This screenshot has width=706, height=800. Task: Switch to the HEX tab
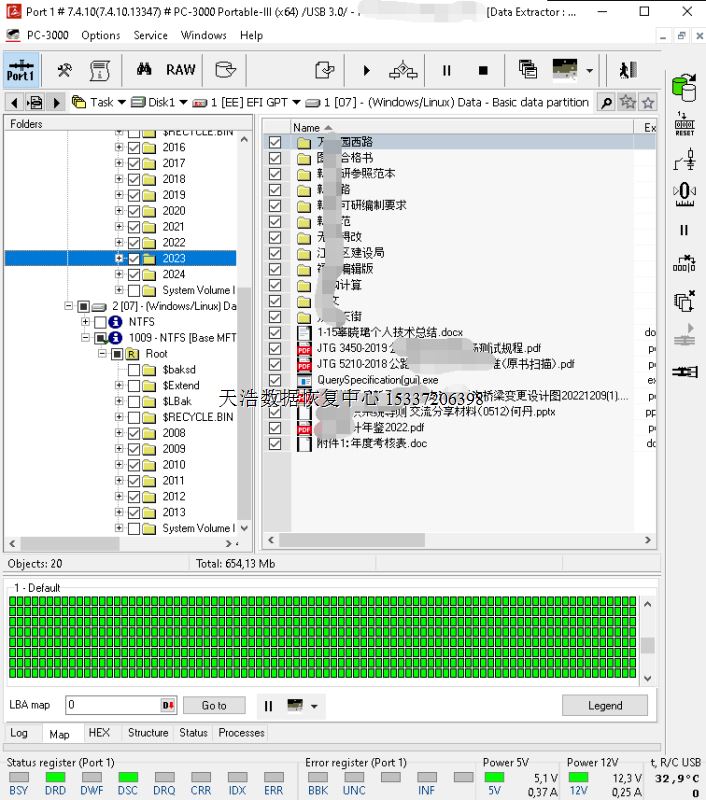99,733
